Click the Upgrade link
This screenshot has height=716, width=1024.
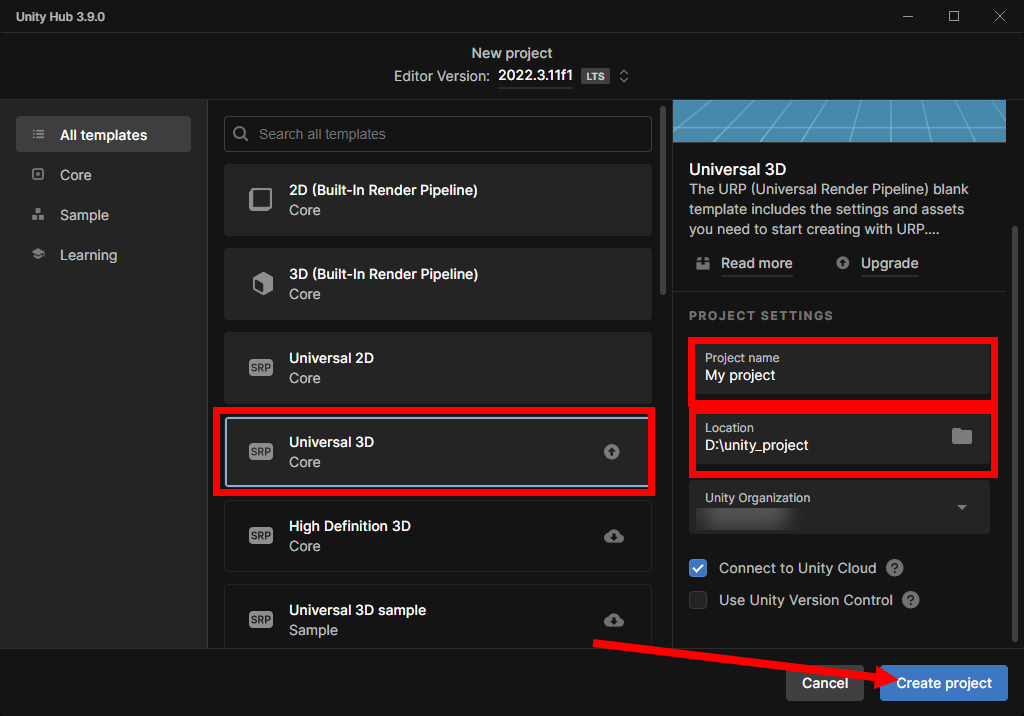tap(889, 263)
